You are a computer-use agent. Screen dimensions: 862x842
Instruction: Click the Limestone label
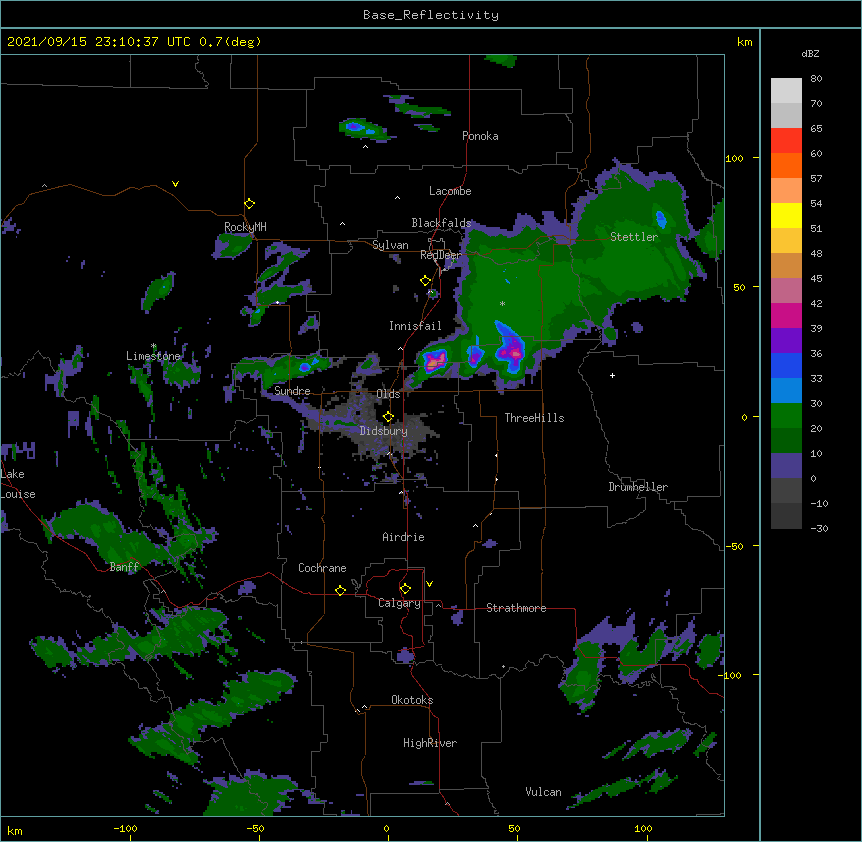click(153, 356)
